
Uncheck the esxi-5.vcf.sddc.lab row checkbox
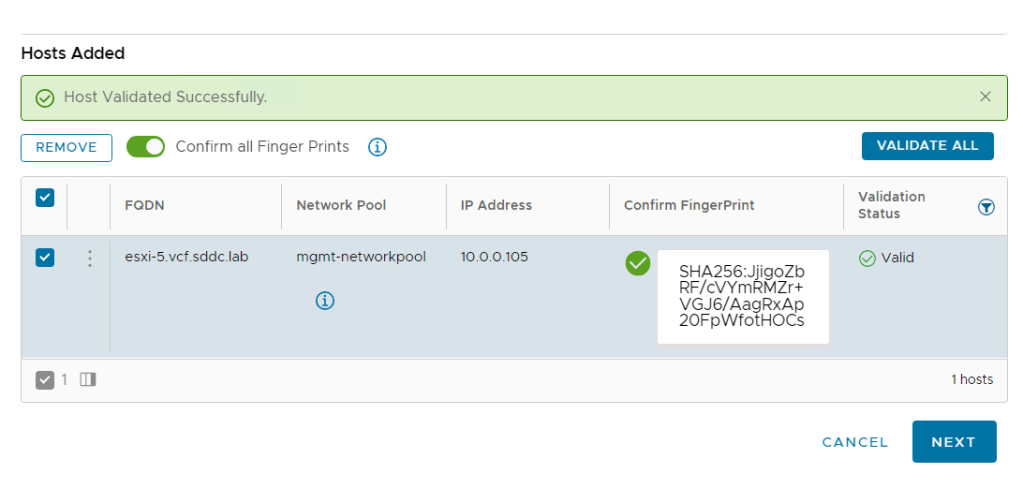(x=45, y=258)
